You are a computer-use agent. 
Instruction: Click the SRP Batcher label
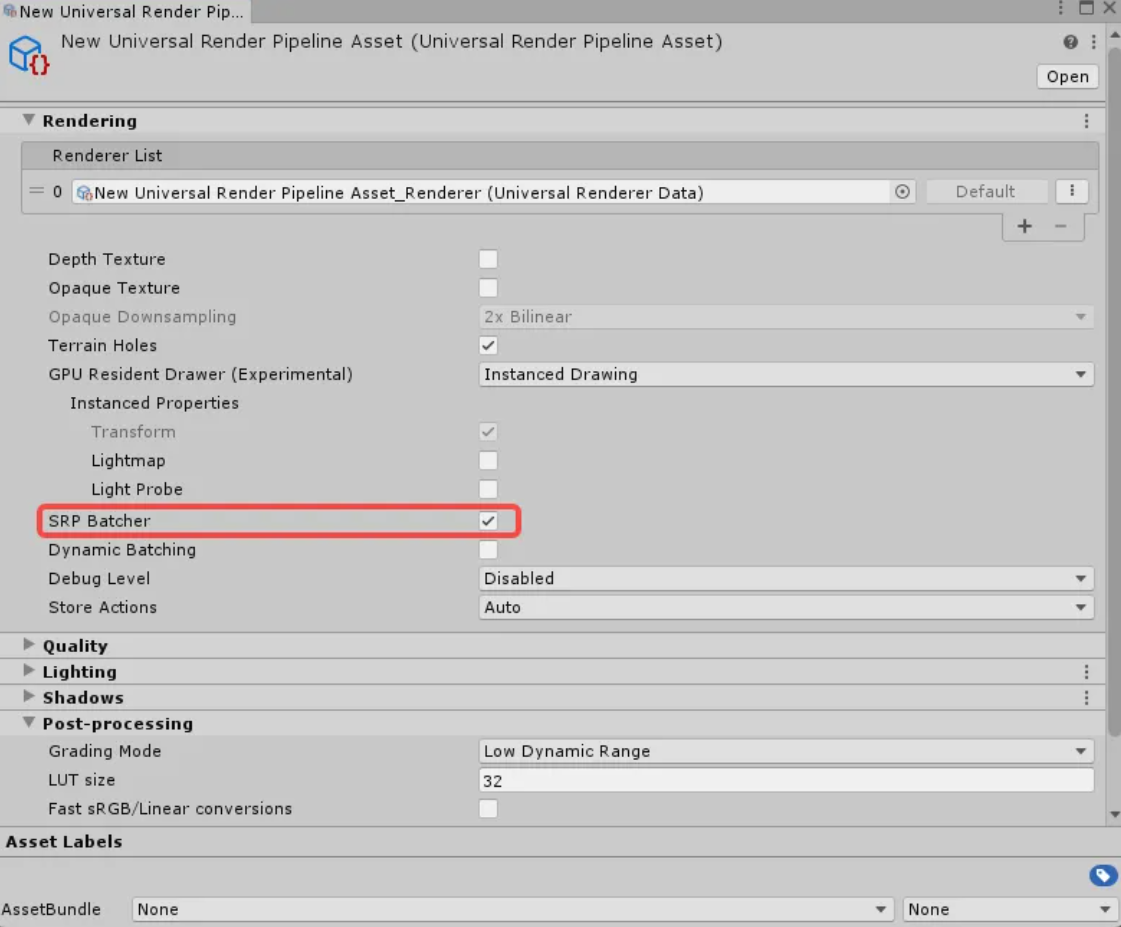tap(99, 521)
